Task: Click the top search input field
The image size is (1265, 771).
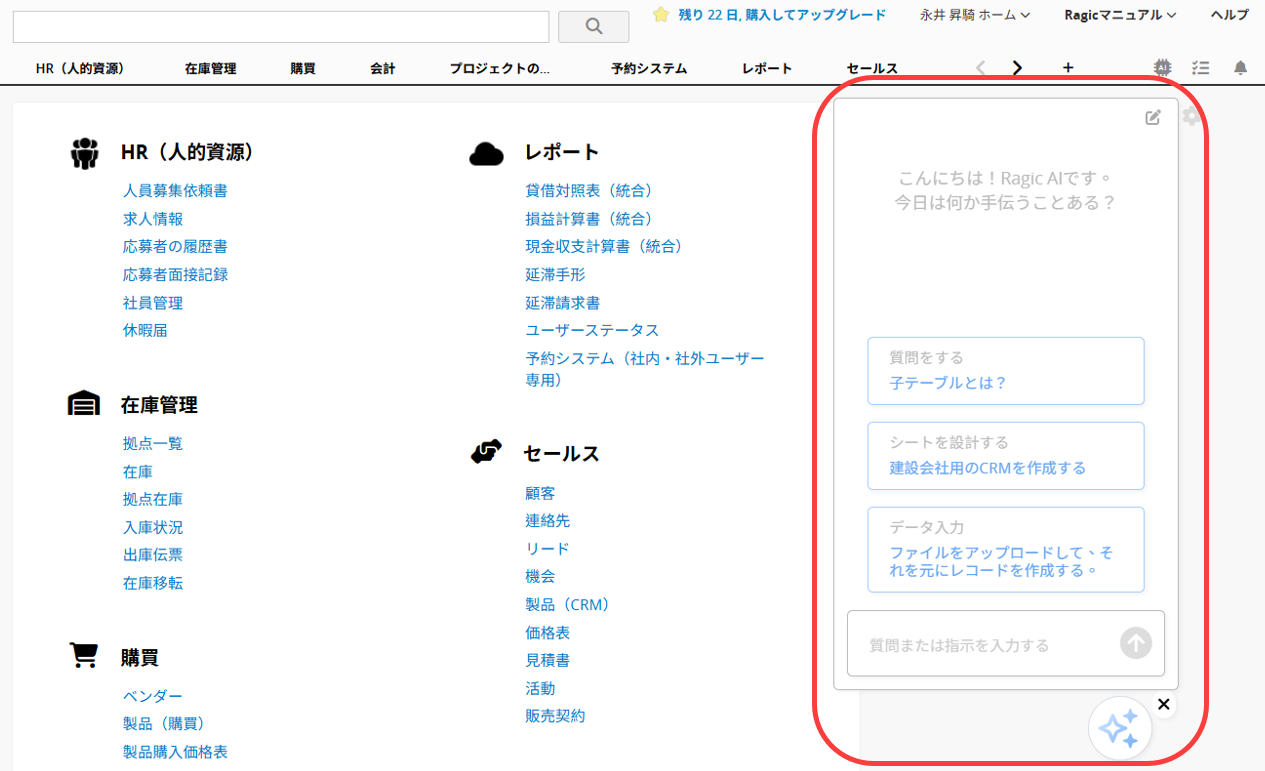Action: point(281,27)
